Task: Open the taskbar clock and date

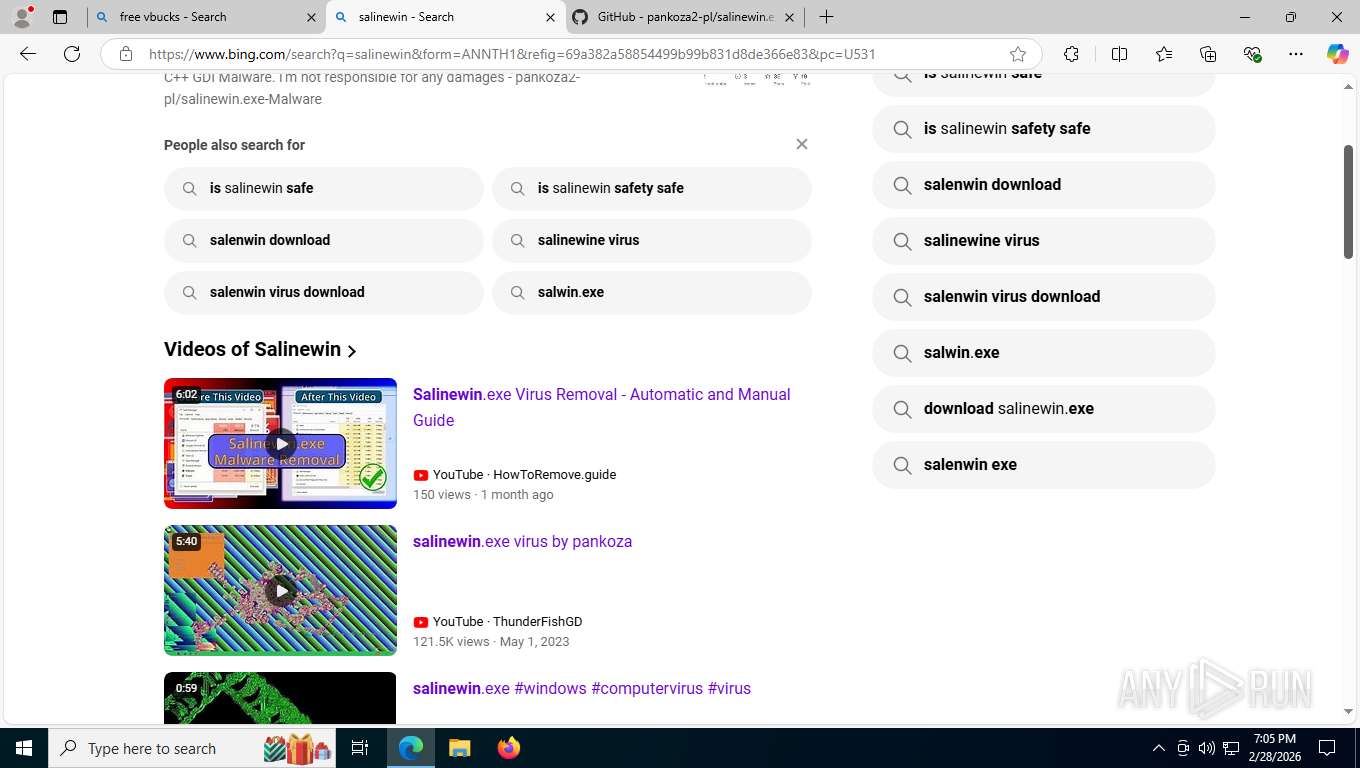Action: click(1274, 748)
